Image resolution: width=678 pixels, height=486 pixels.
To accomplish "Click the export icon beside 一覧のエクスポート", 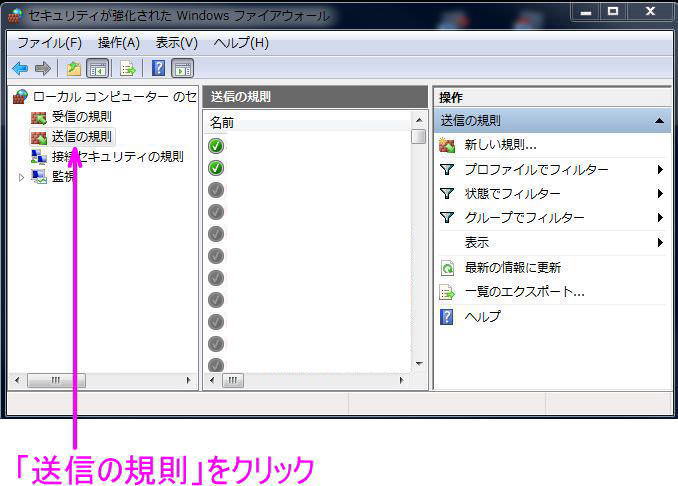I will (x=447, y=292).
